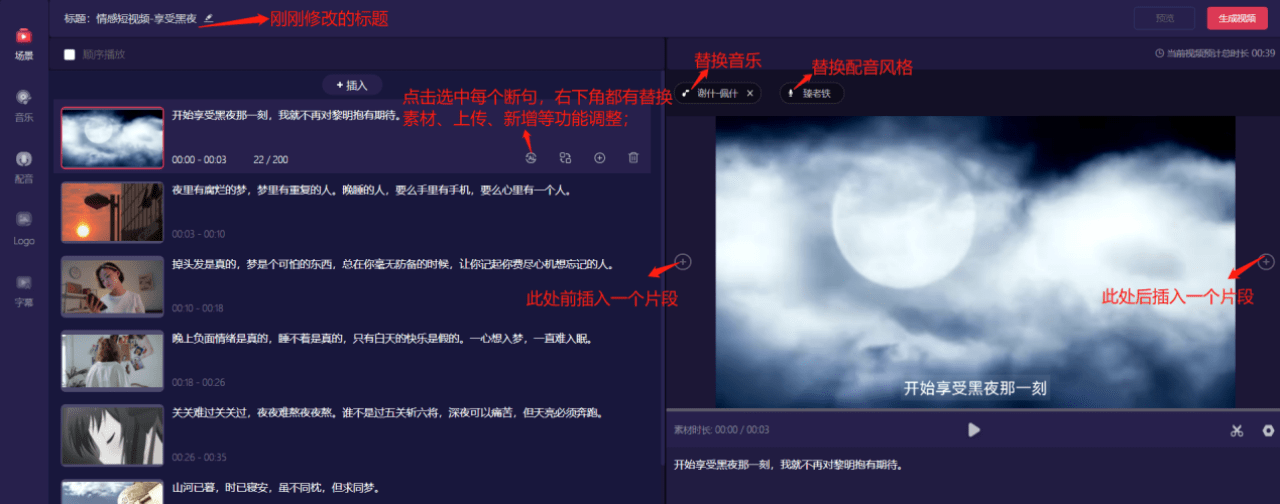Open the Logo sidebar tab
Viewport: 1280px width, 504px height.
click(23, 227)
